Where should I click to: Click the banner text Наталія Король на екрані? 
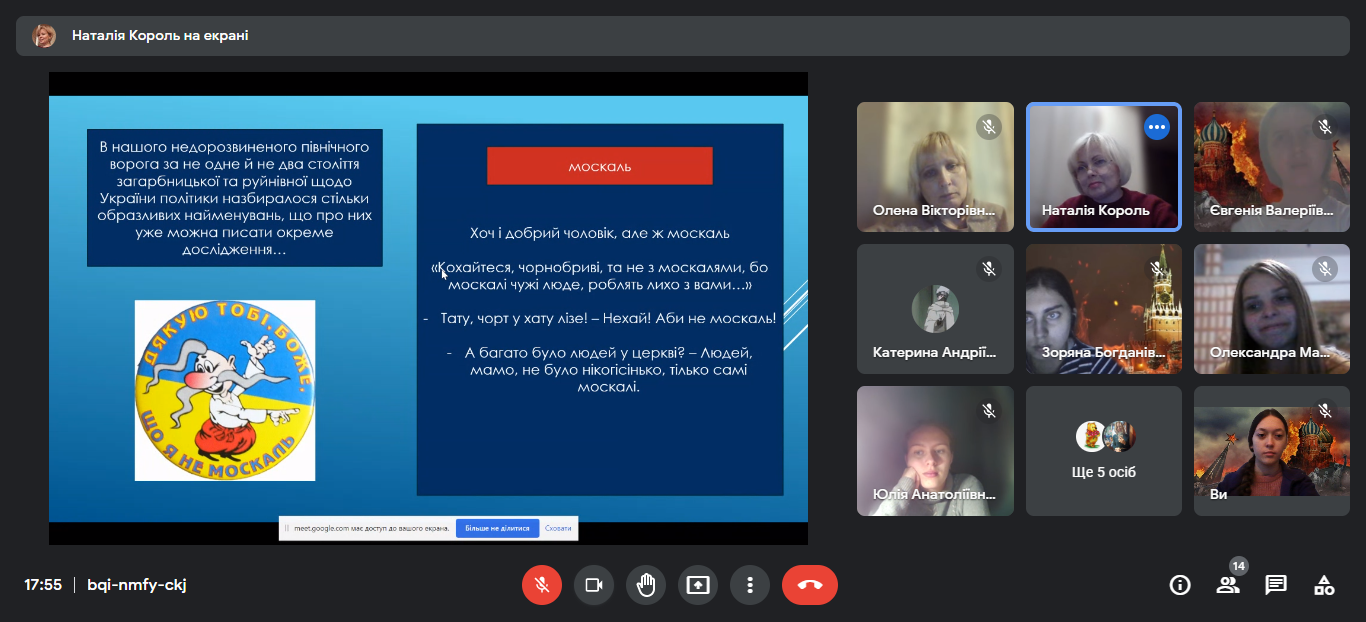pyautogui.click(x=160, y=36)
